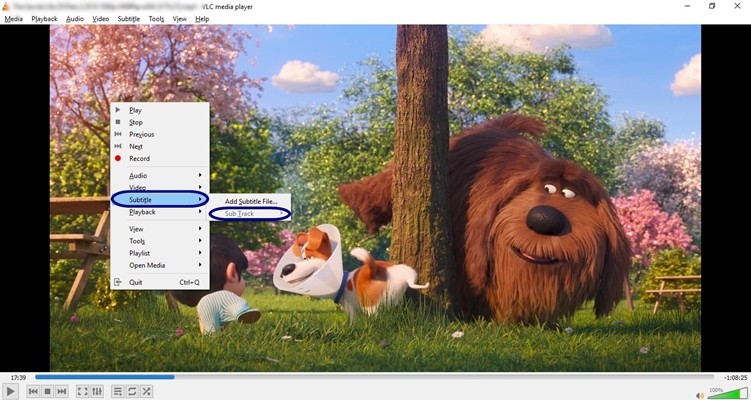Open the View menu in menu bar
Screen dimensions: 751x400
(x=180, y=19)
